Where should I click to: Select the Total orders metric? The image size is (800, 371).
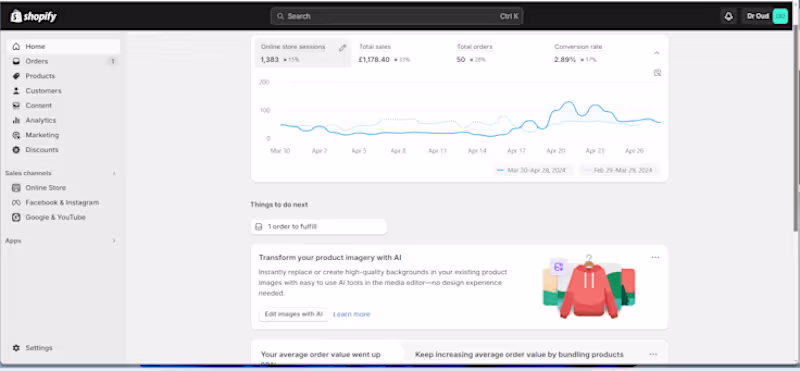498,53
